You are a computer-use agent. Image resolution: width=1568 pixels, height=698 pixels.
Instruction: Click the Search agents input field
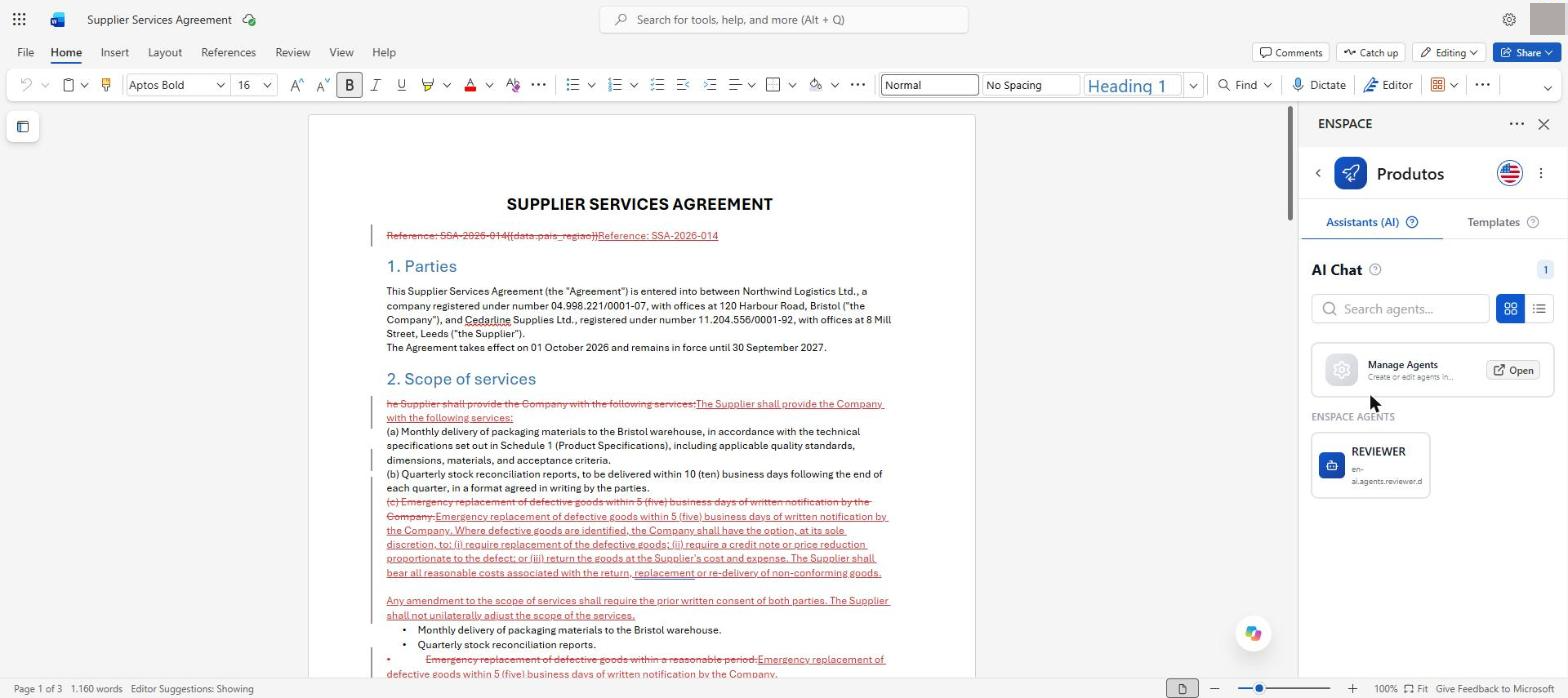(1400, 309)
